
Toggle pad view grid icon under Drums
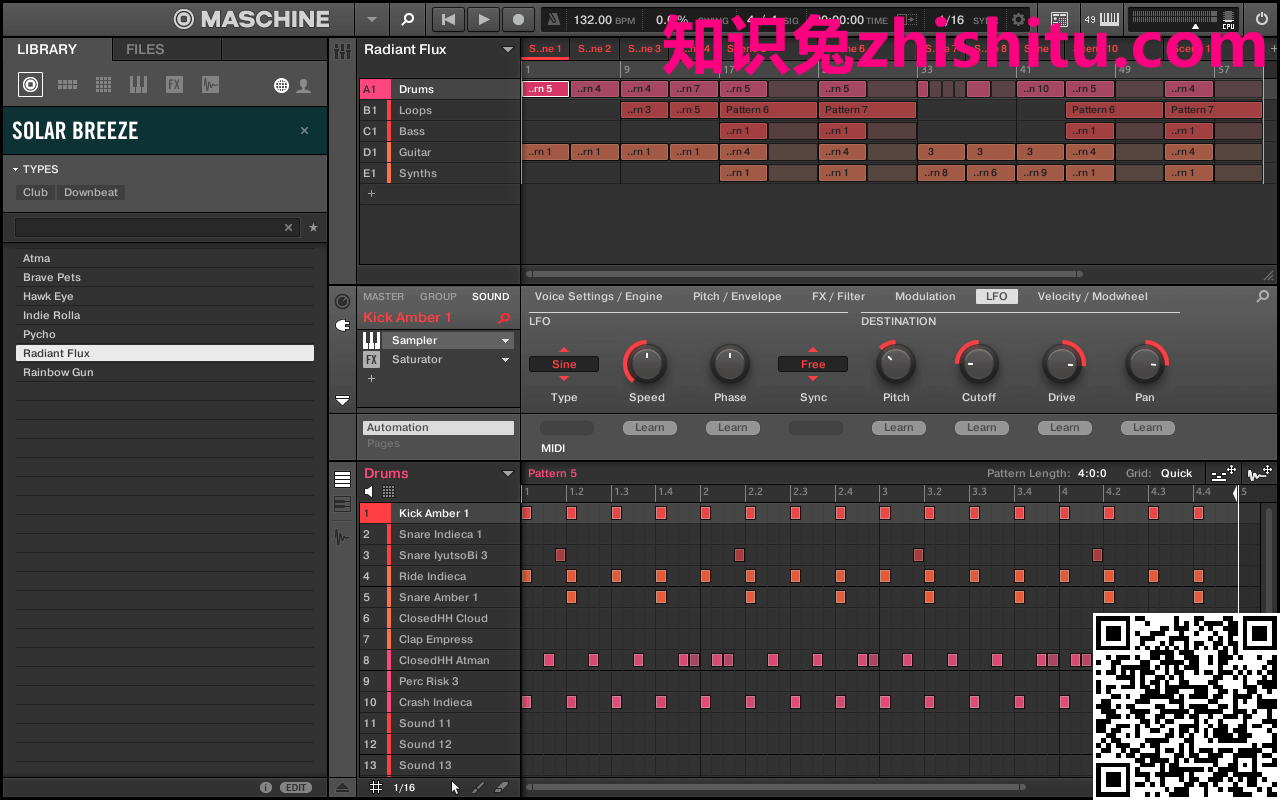(x=388, y=492)
